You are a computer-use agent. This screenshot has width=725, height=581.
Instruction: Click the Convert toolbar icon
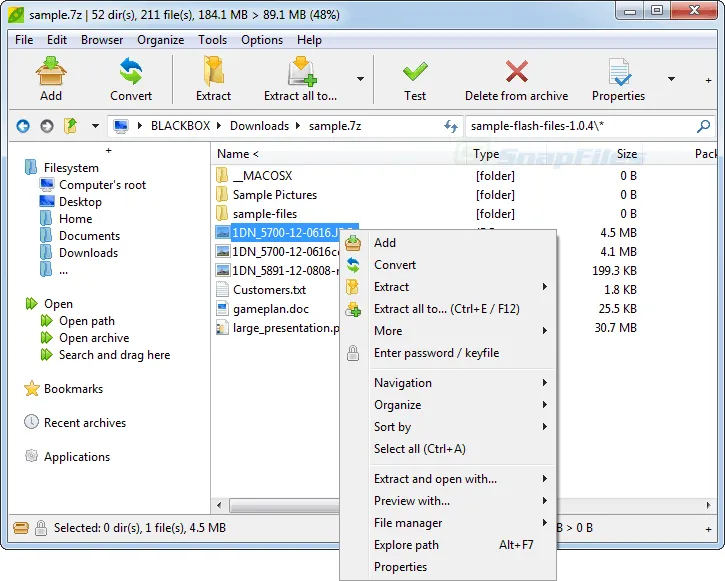131,72
